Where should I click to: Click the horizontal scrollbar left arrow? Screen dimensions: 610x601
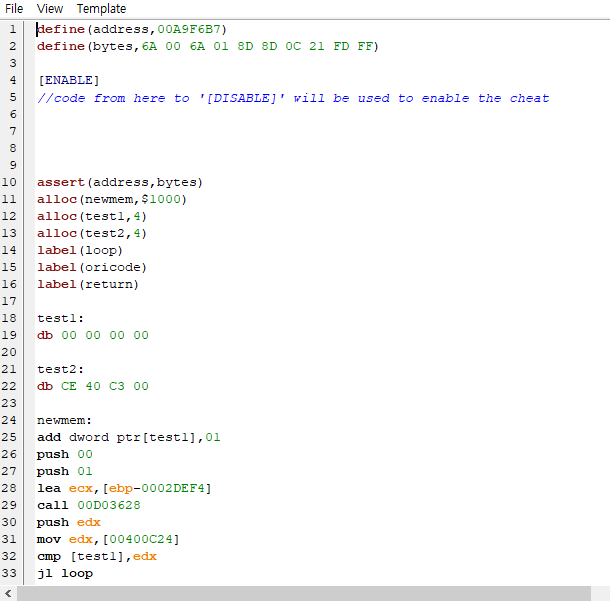(x=8, y=593)
